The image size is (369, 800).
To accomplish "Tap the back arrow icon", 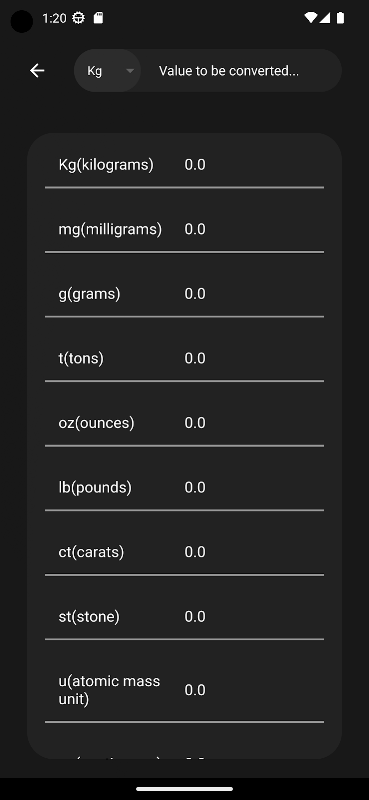I will [37, 70].
